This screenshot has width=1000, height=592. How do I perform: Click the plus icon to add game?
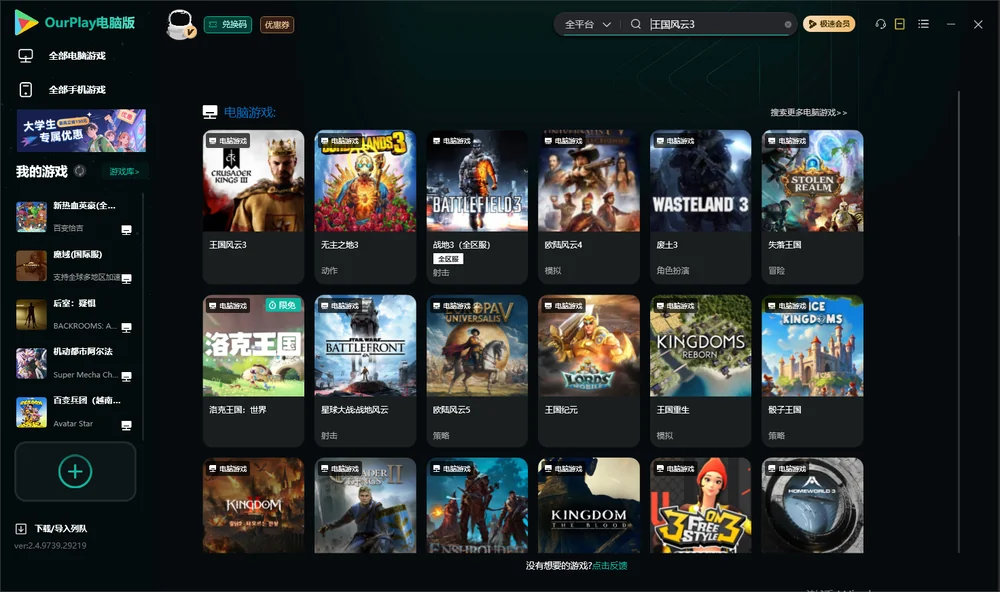(x=75, y=471)
